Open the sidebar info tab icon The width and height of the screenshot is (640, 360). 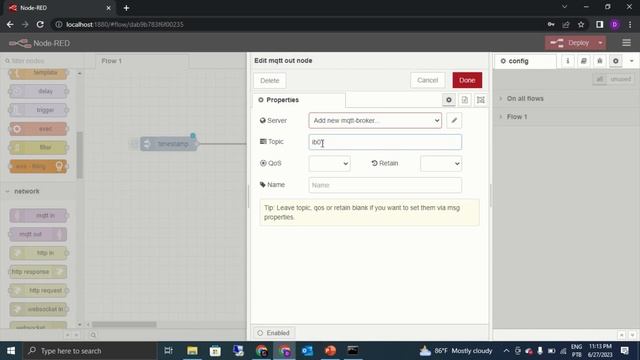(x=567, y=61)
